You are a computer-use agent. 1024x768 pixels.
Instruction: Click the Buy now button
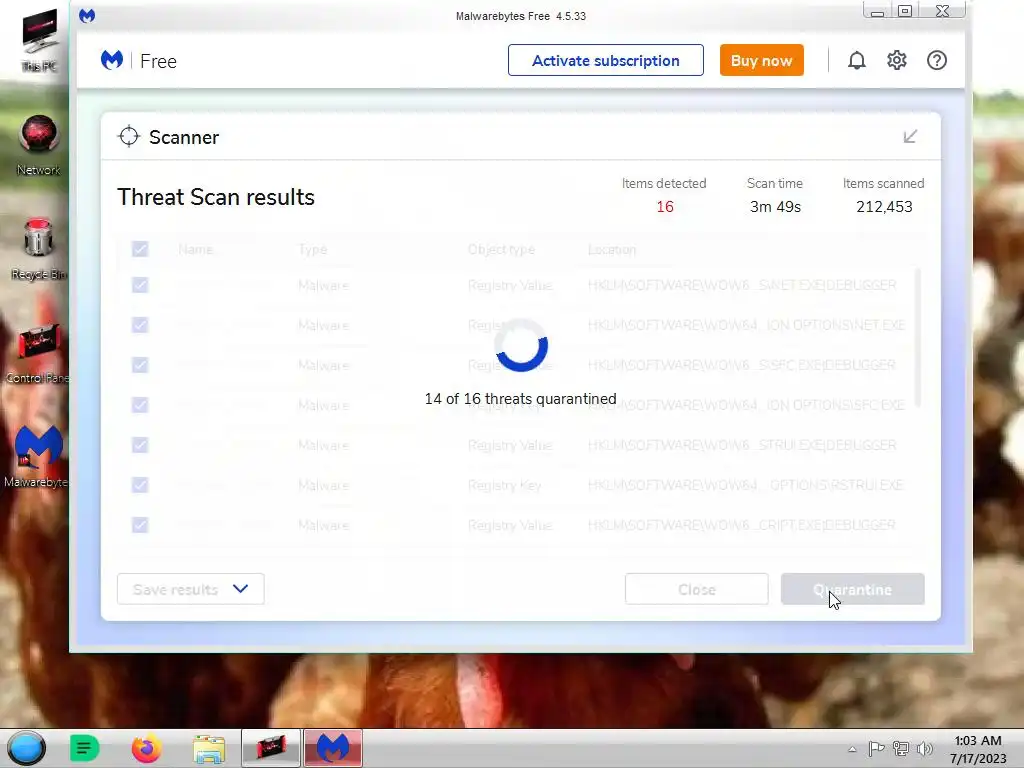[761, 60]
